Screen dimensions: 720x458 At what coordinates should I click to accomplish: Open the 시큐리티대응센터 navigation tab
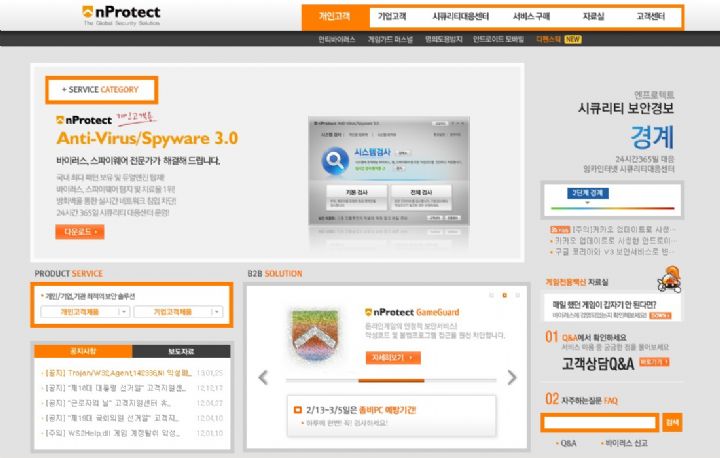(461, 17)
